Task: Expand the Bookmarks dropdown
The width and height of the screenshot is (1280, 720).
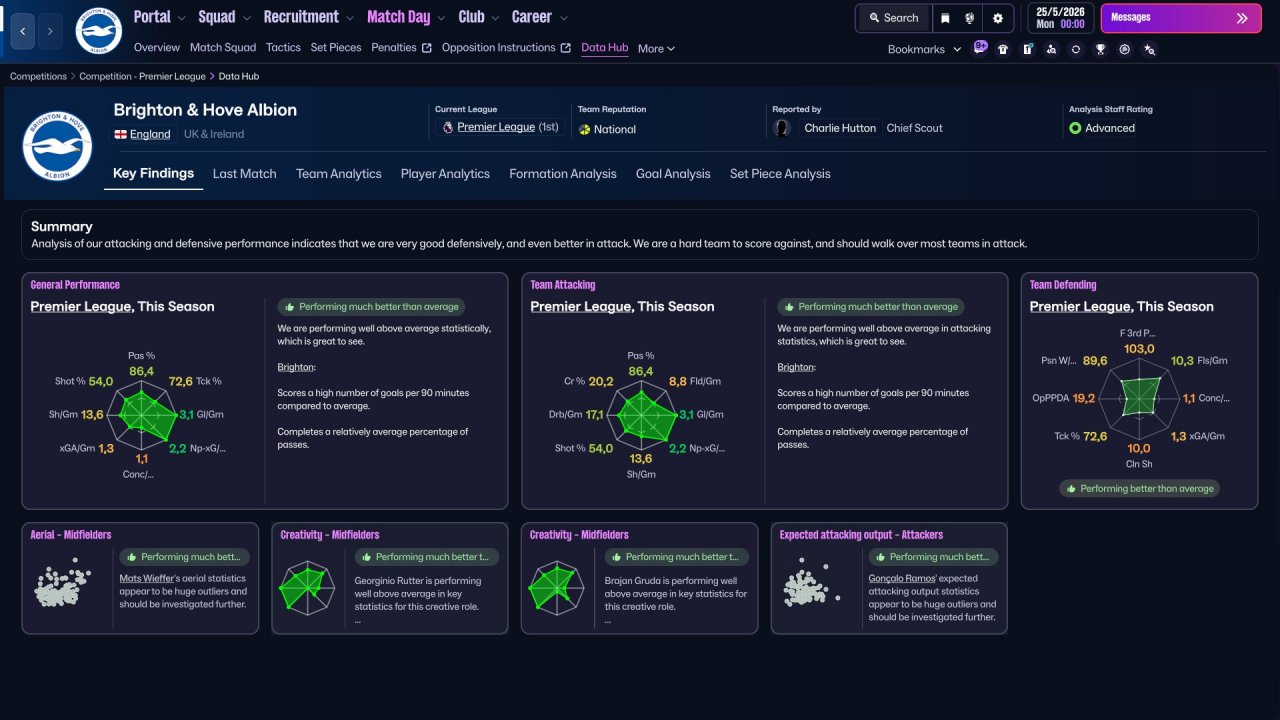Action: pyautogui.click(x=924, y=49)
